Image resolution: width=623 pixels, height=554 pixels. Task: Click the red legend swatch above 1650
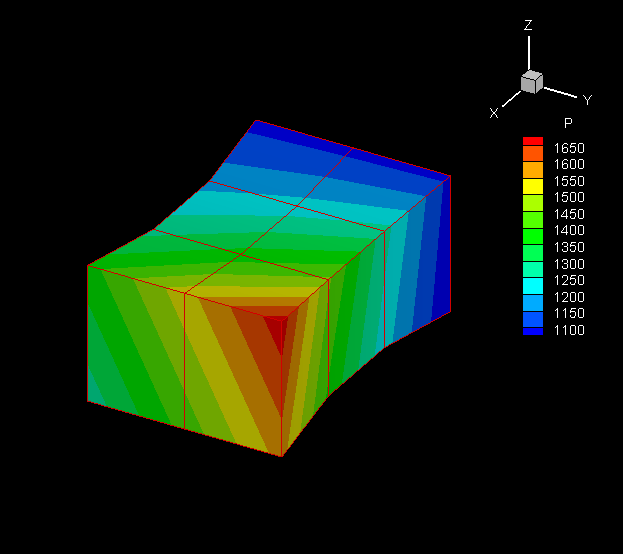(x=533, y=141)
